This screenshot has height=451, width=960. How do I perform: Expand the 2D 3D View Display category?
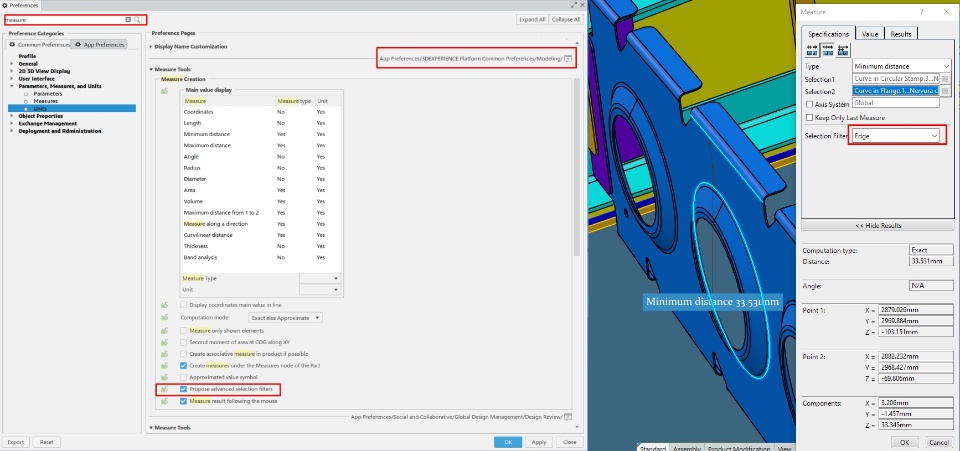point(12,71)
